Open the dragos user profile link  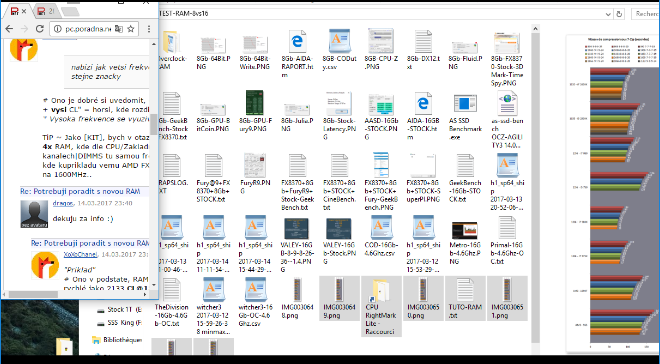(x=63, y=203)
